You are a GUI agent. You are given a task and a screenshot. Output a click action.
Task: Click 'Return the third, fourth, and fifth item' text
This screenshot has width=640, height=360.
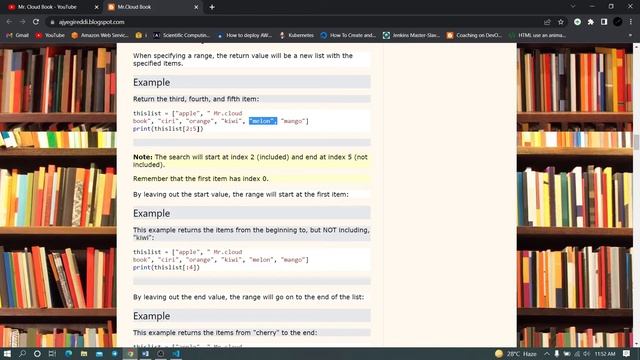tap(196, 99)
